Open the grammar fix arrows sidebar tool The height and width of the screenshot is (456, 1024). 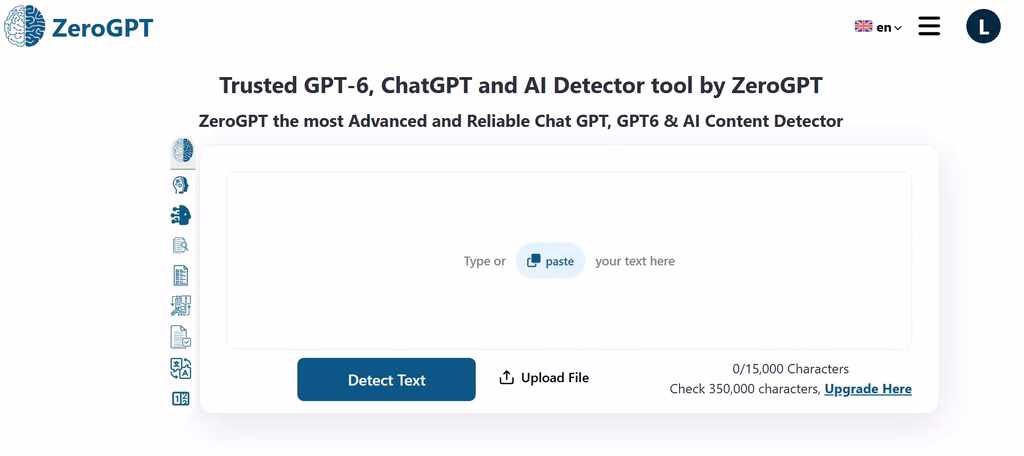(181, 306)
